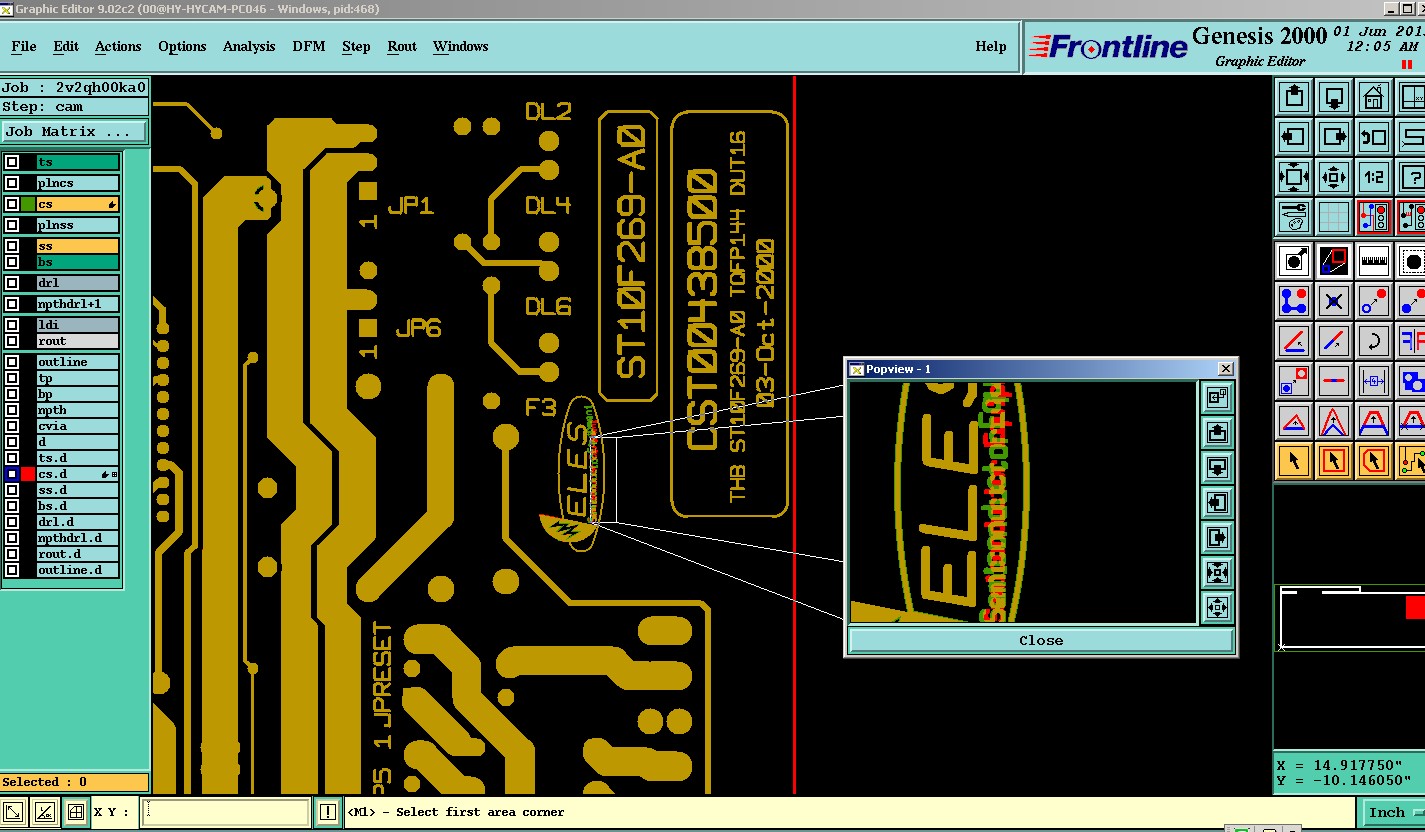The width and height of the screenshot is (1425, 832).
Task: Toggle the checkbox for layer outline
Action: pos(12,362)
